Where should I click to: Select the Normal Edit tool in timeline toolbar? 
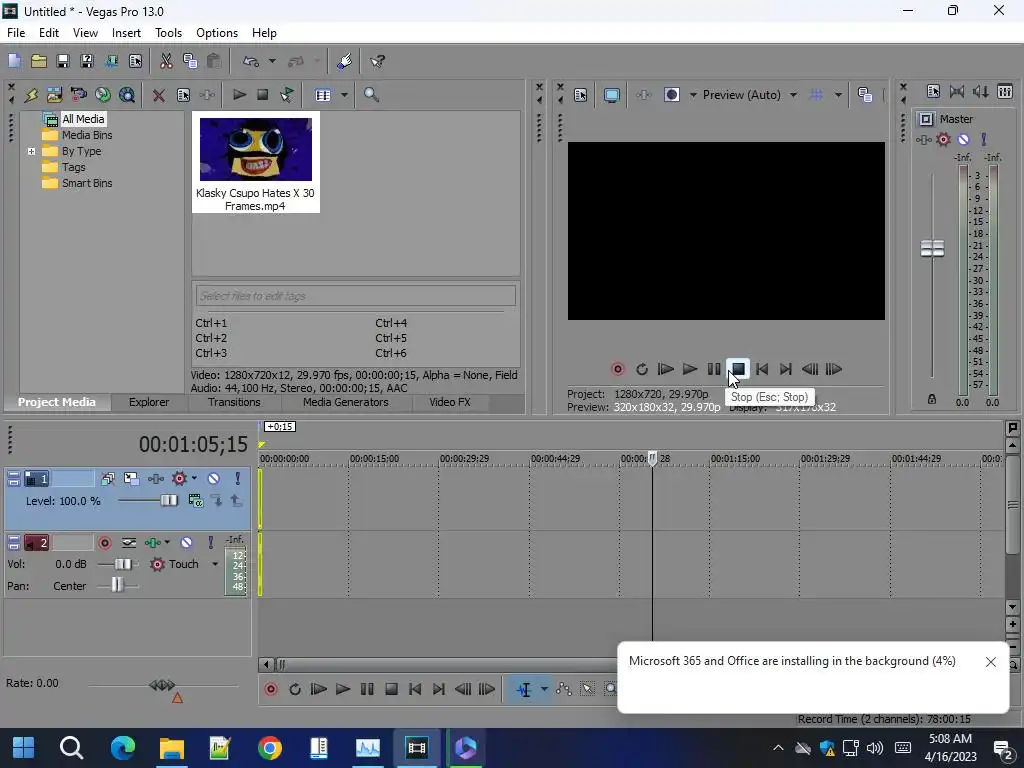[524, 690]
